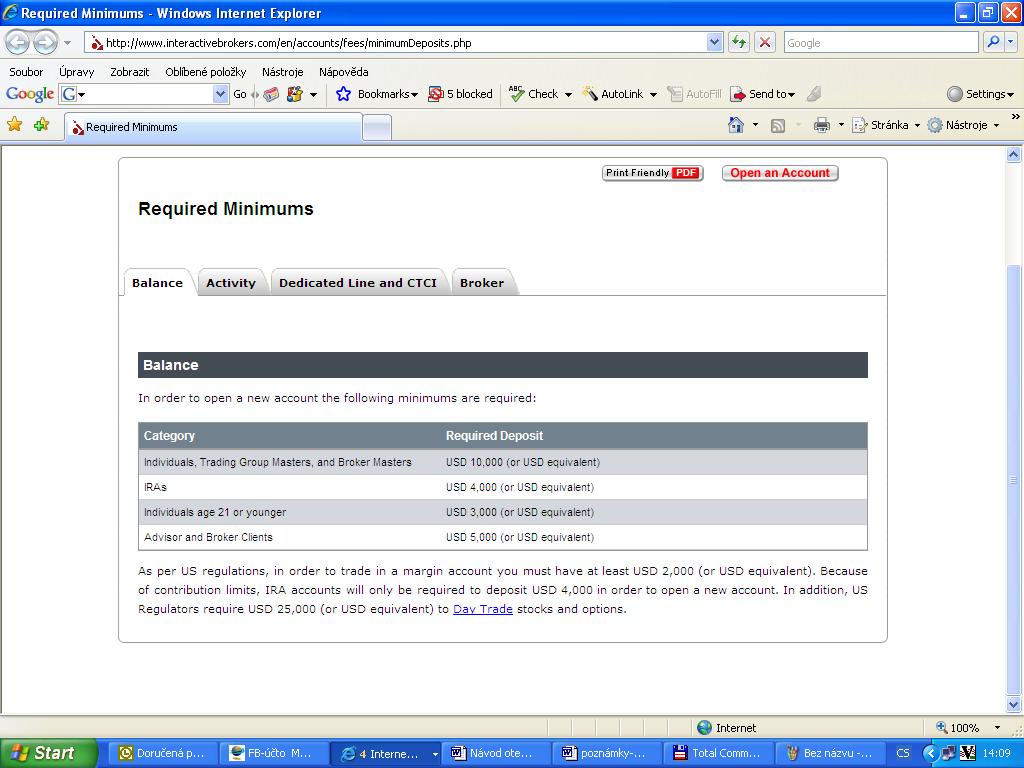
Task: Click the Windows Start button
Action: [48, 753]
